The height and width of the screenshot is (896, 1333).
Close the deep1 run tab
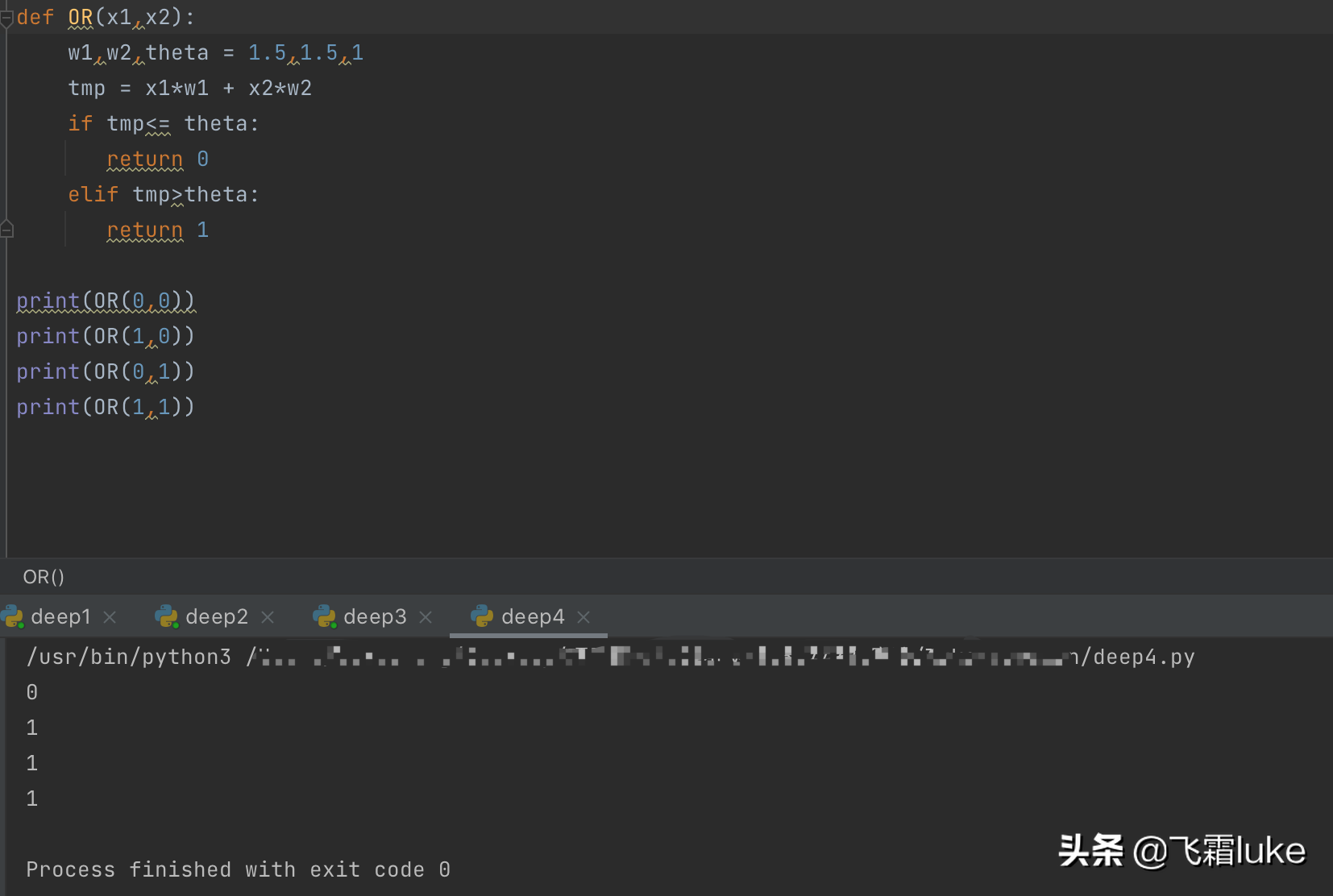click(110, 617)
